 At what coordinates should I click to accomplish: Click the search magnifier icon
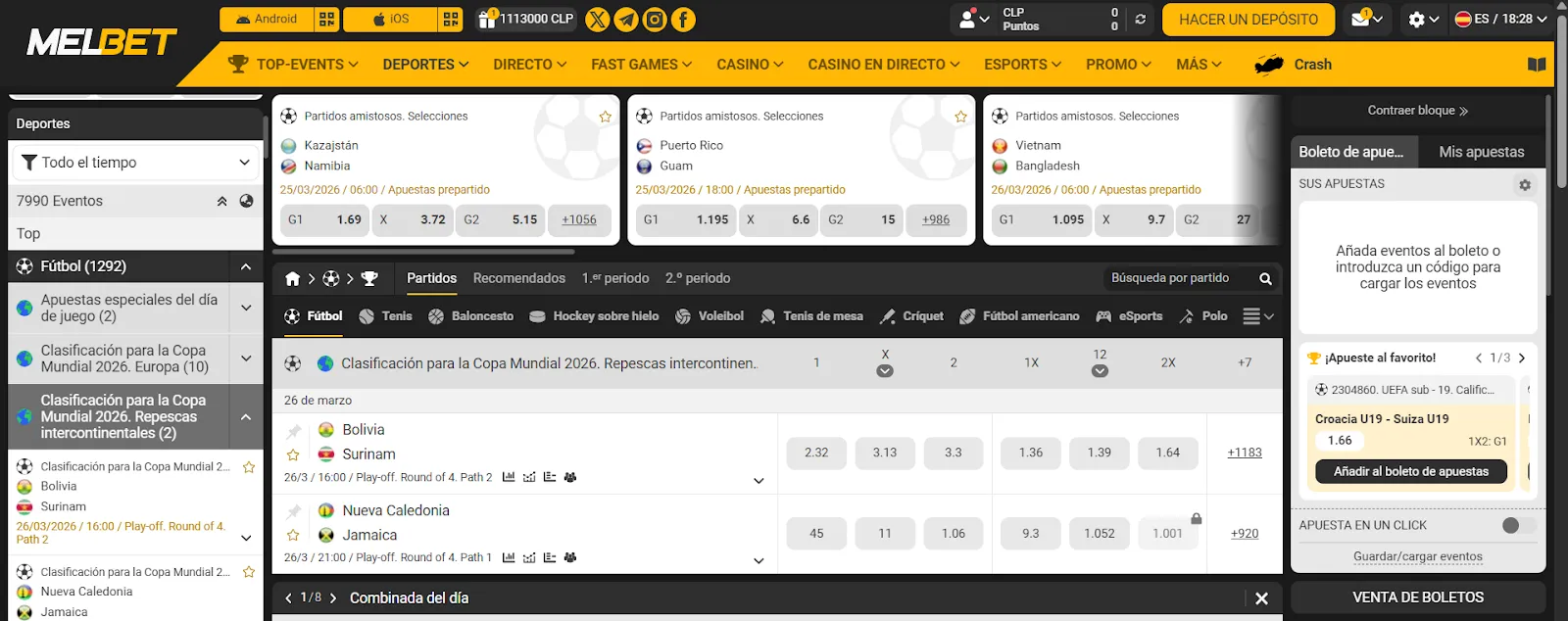[x=1265, y=279]
